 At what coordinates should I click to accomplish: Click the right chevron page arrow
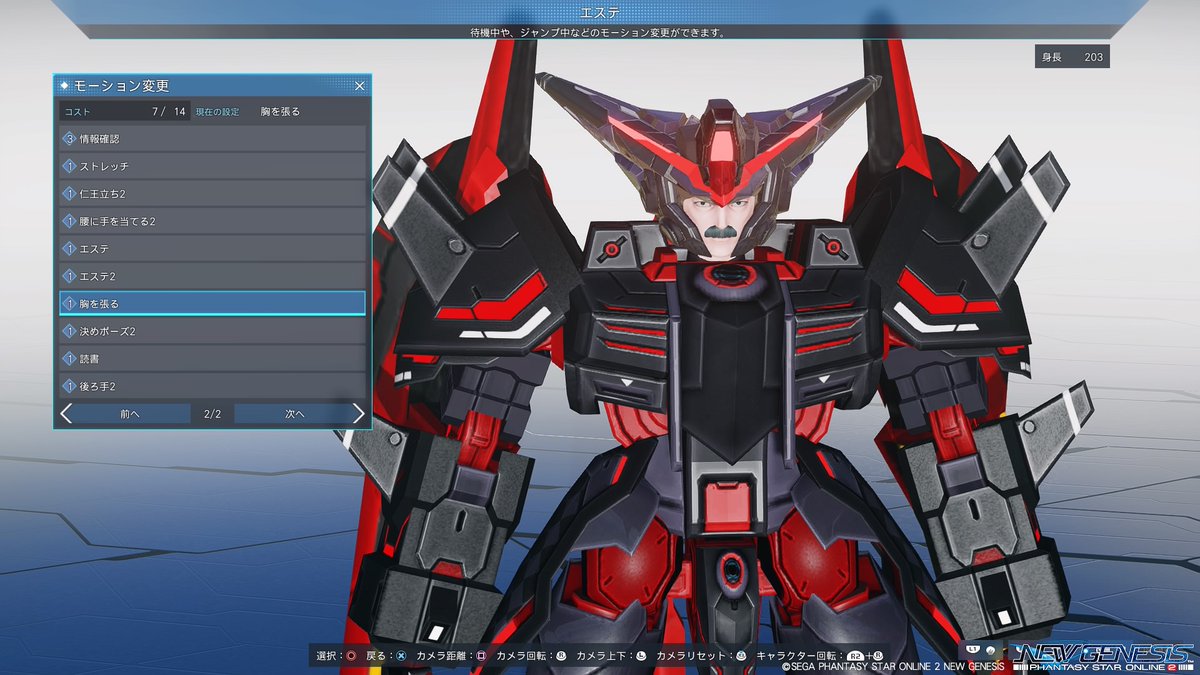359,413
